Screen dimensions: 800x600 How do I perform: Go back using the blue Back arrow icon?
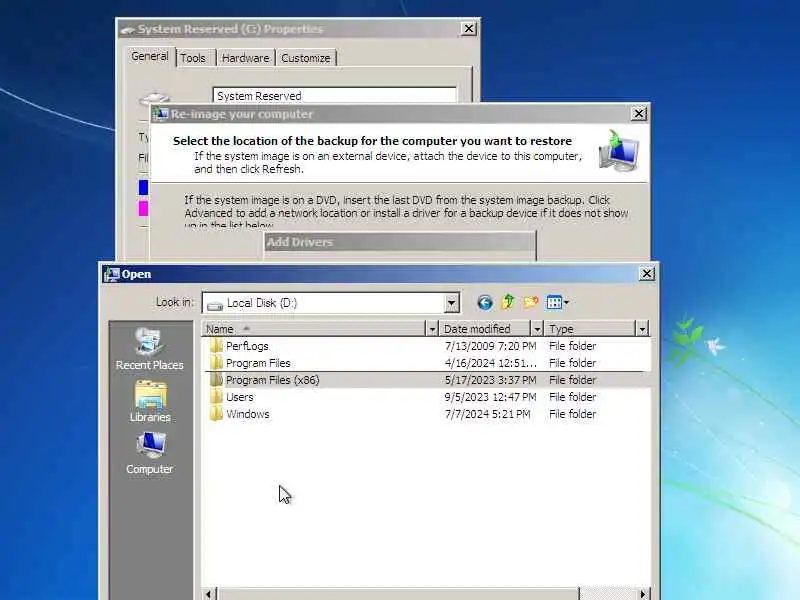(485, 303)
